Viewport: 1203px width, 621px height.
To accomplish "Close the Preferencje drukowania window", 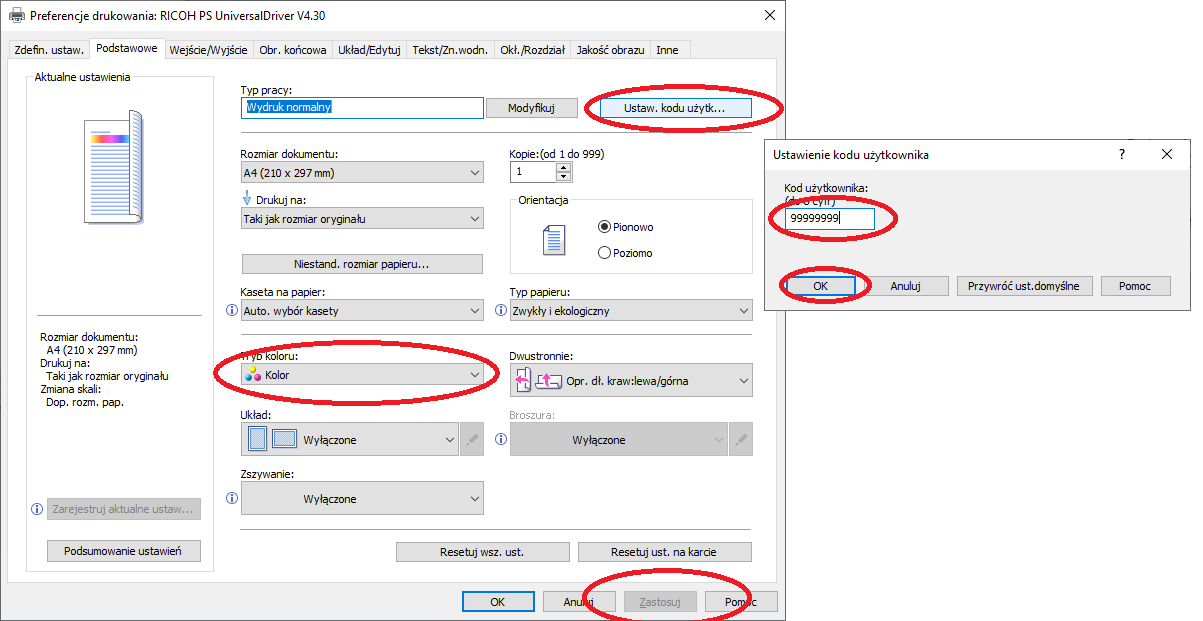I will pyautogui.click(x=769, y=15).
